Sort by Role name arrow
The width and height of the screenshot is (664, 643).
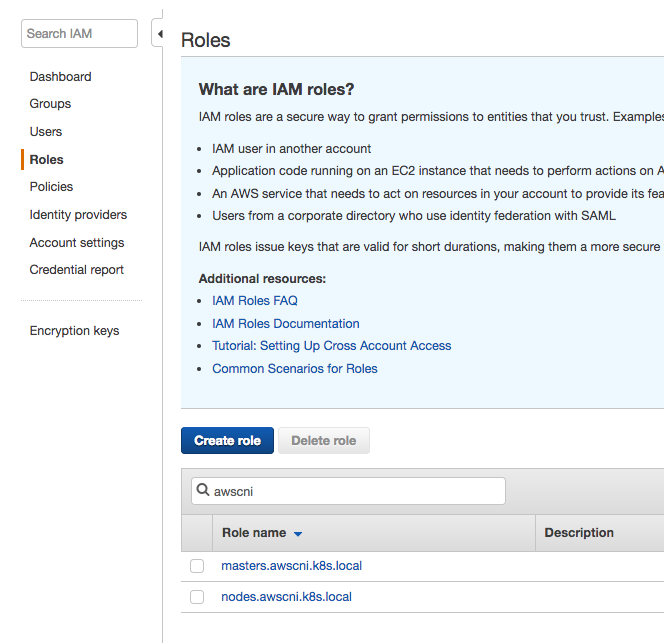click(x=298, y=534)
